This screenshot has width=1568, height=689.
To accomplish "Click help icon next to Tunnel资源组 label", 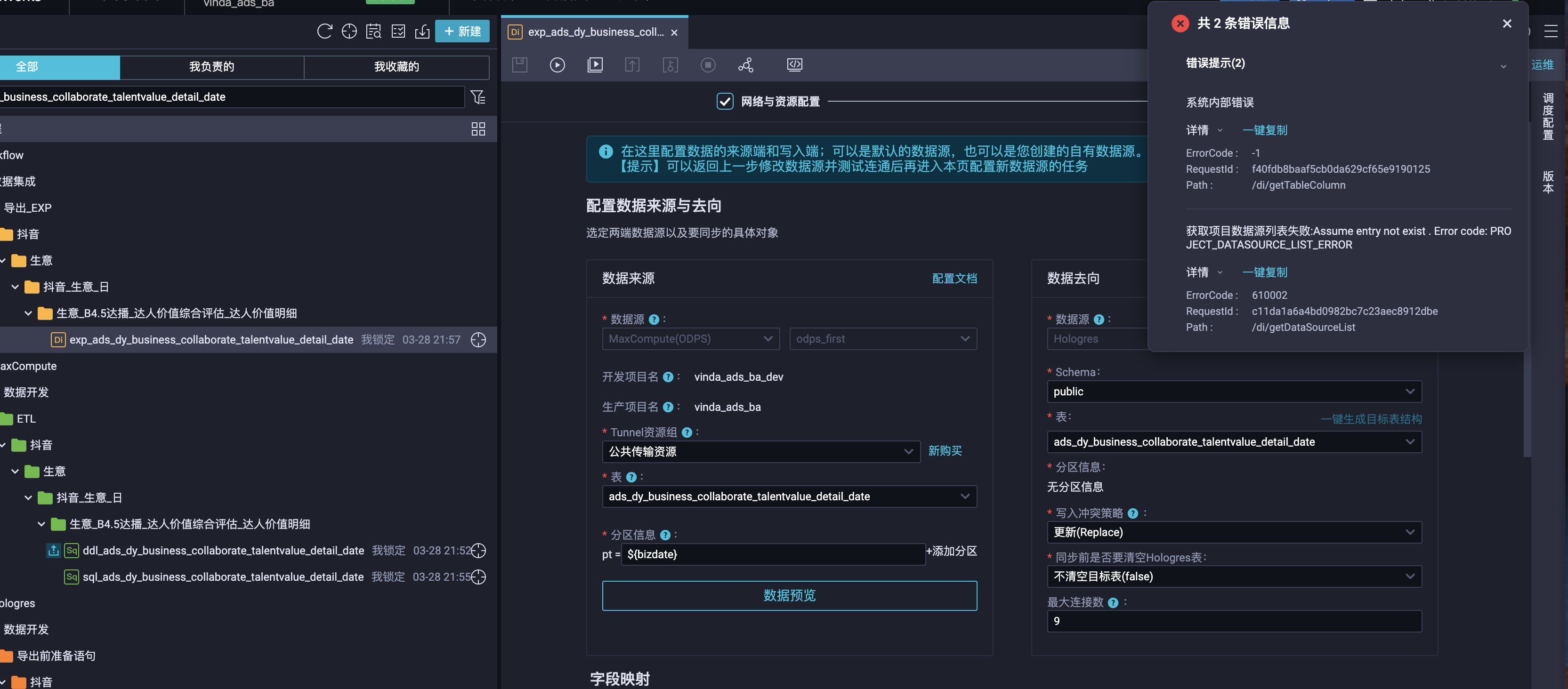I will [x=687, y=433].
